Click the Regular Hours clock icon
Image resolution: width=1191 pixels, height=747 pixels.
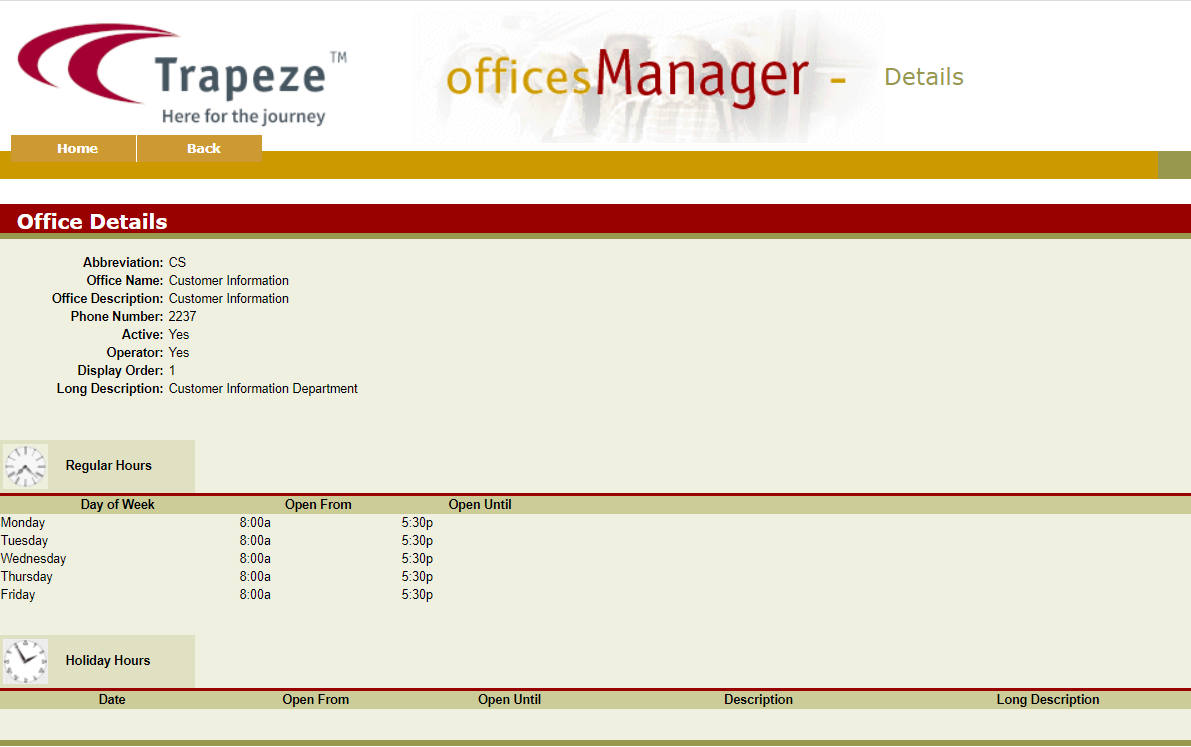click(x=24, y=465)
